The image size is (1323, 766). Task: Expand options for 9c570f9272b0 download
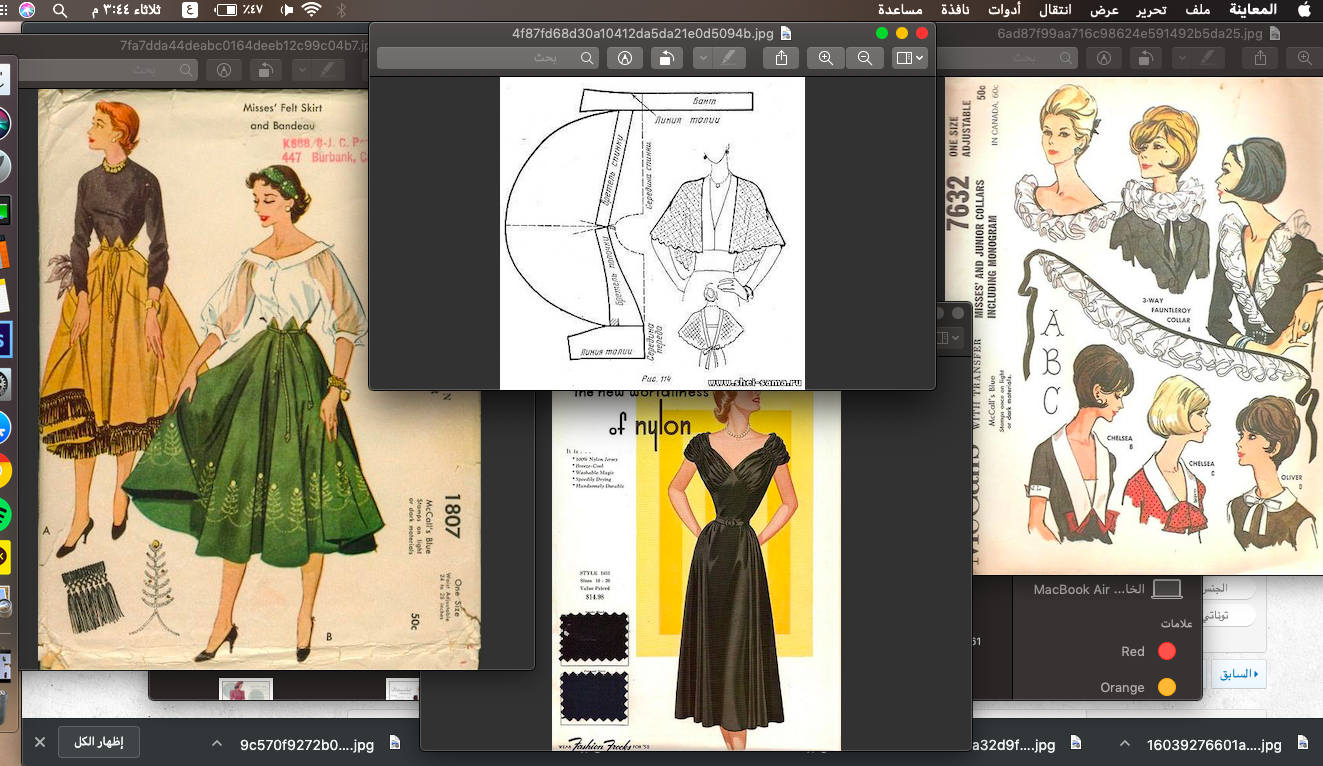coord(217,744)
